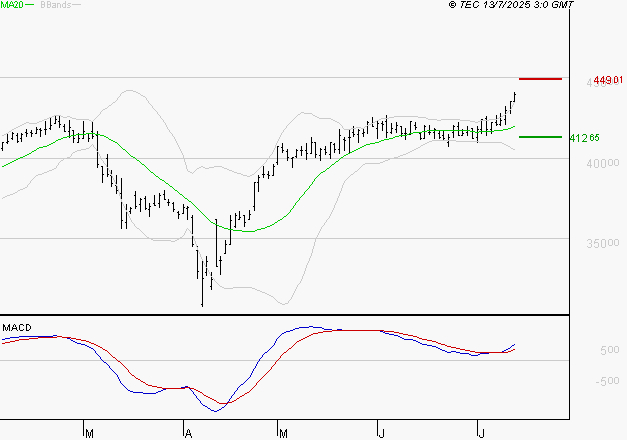Select the 412.65 support price label
Viewport: 627px width, 440px height.
[583, 138]
